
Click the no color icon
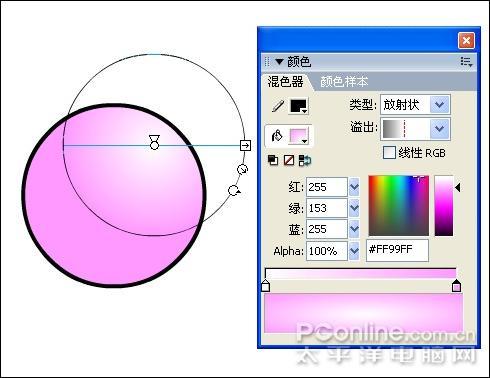289,160
